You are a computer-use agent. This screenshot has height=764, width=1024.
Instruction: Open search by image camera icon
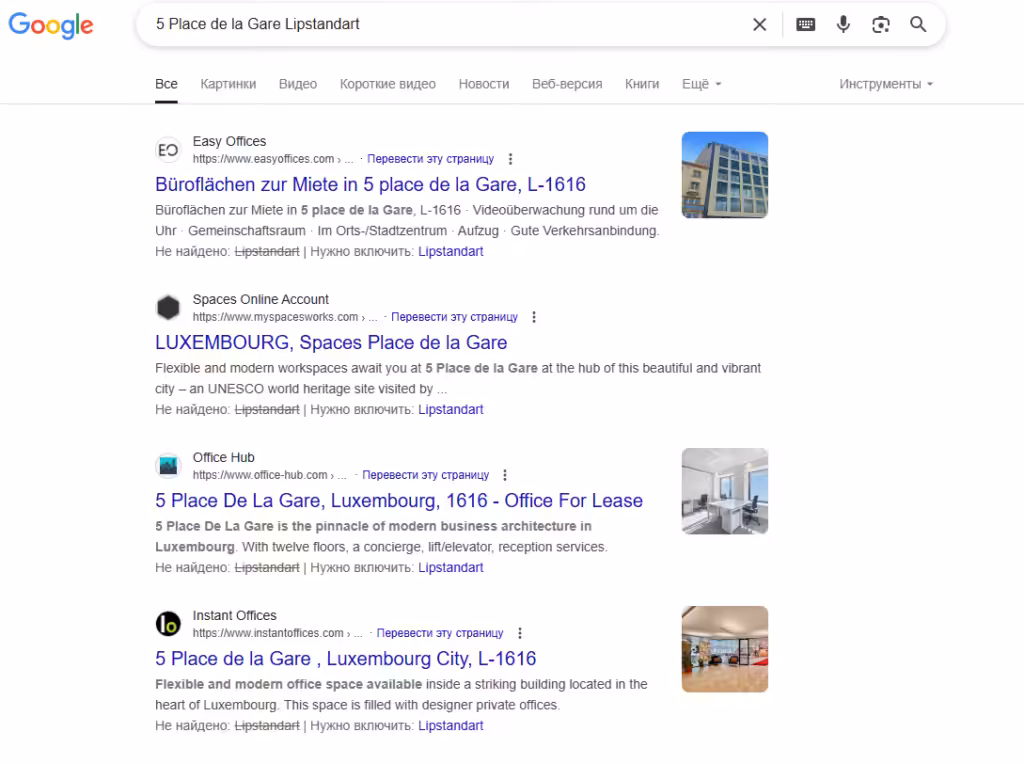880,25
